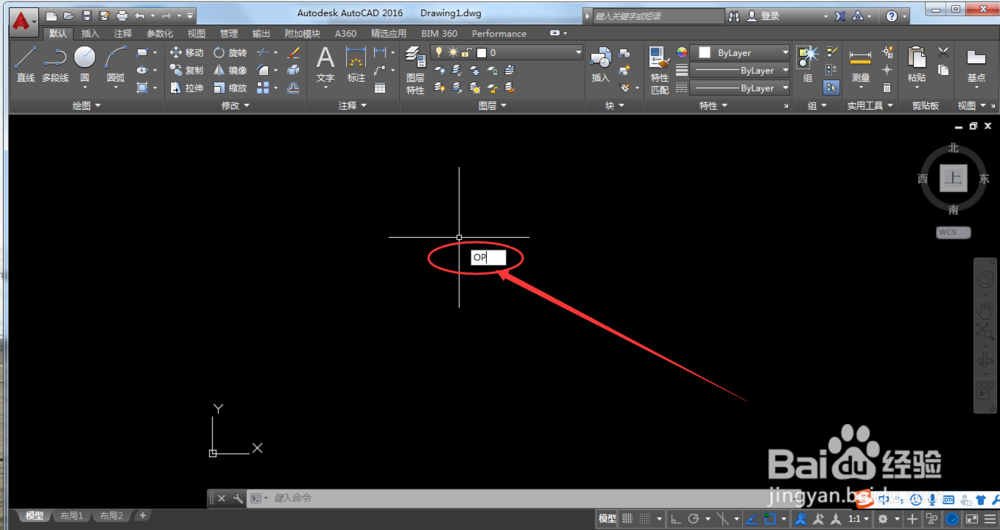Open the layer dropdown showing 0
Image resolution: width=1000 pixels, height=530 pixels.
(x=507, y=53)
